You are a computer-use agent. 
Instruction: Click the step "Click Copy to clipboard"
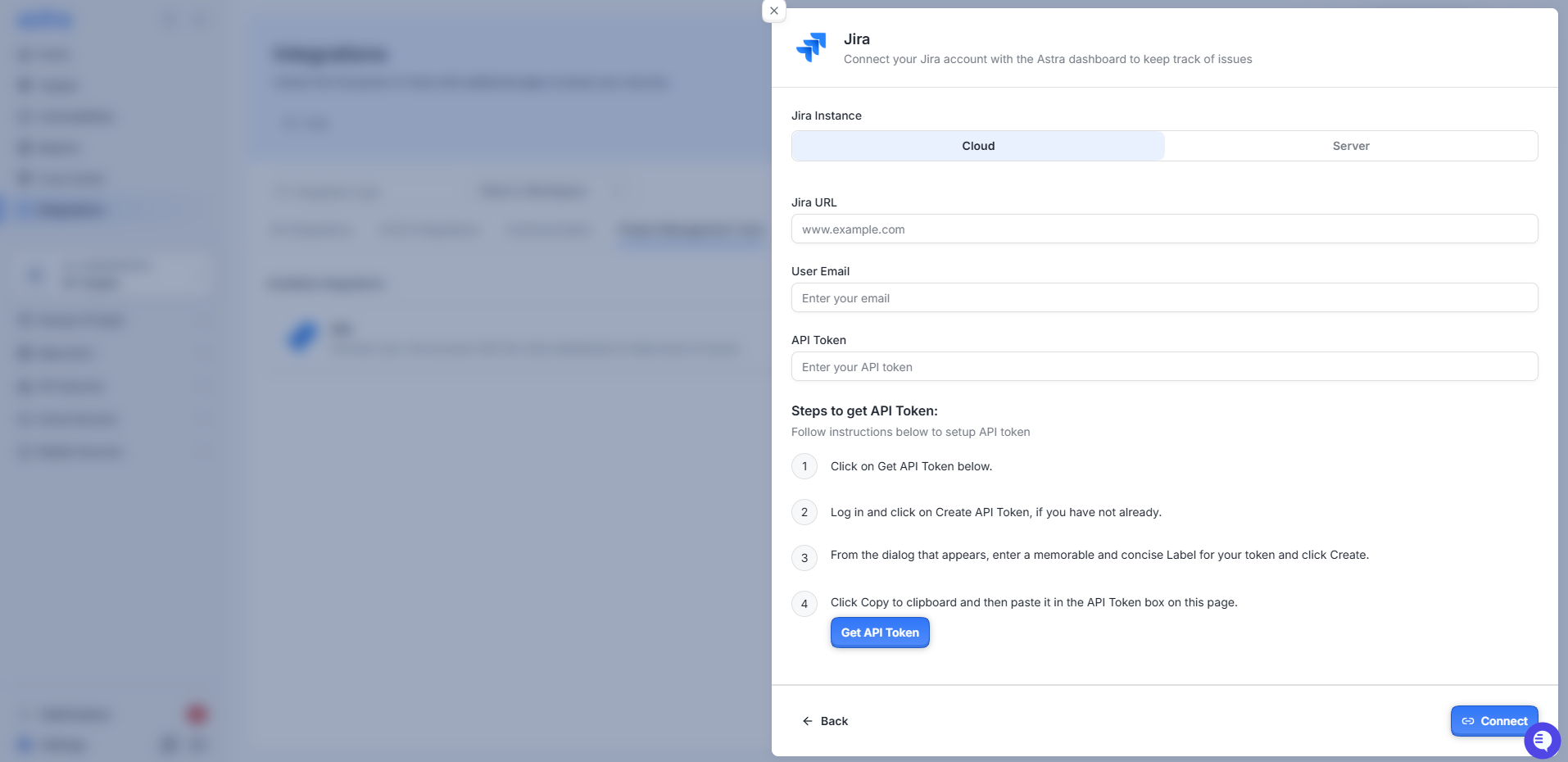tap(1034, 602)
